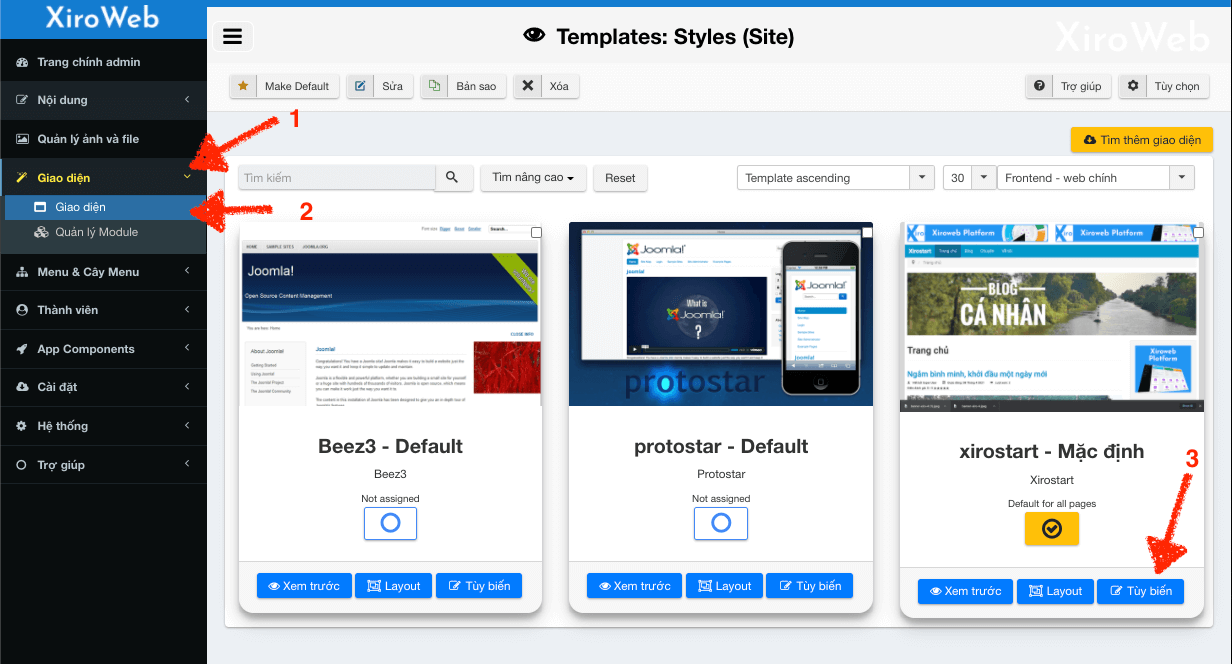Open the Template ascending sort dropdown

click(836, 177)
